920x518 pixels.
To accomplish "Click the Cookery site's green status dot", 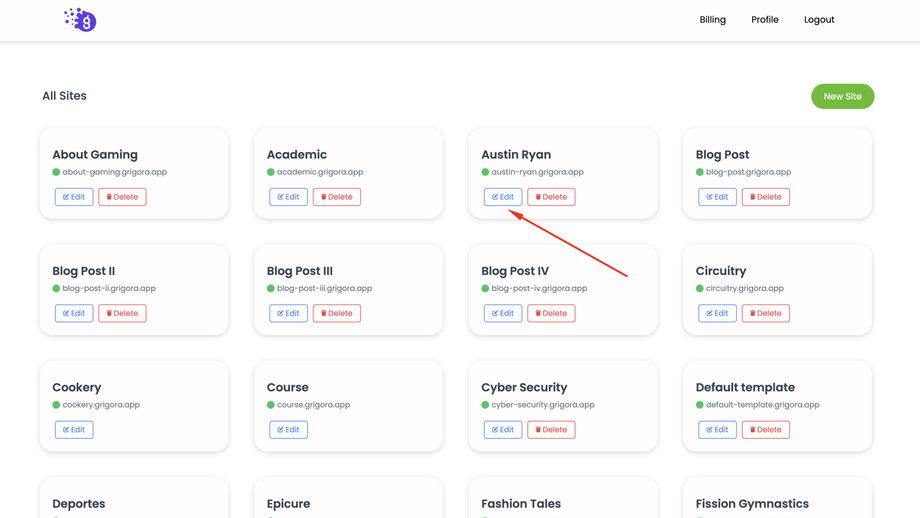I will point(57,405).
